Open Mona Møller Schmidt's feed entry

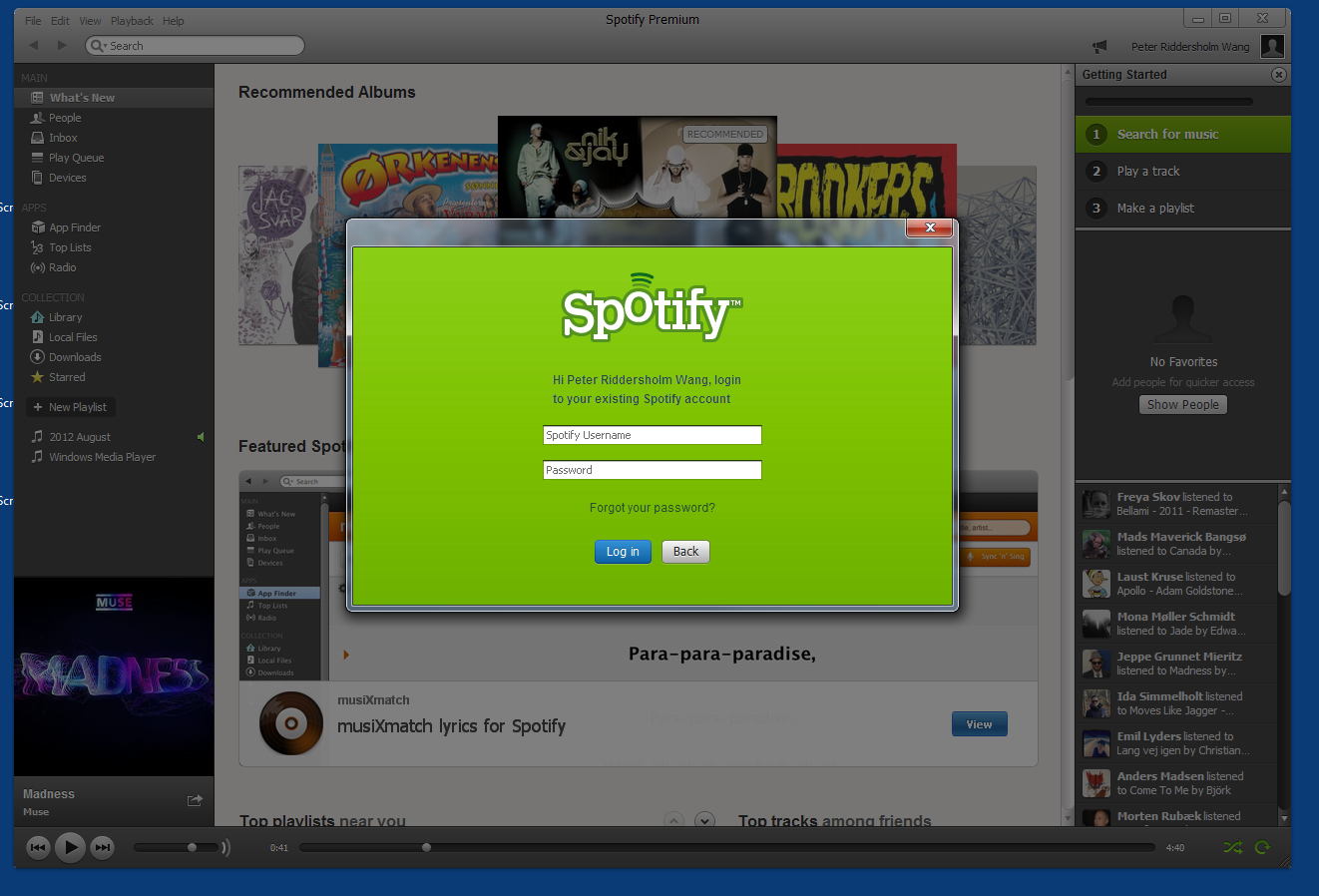pos(1177,624)
